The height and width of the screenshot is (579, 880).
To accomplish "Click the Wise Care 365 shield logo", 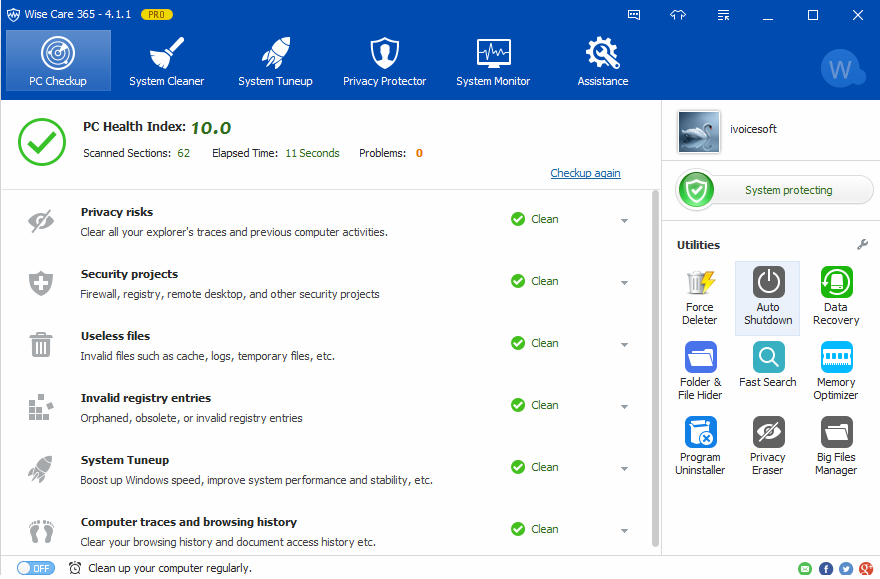I will [x=13, y=15].
